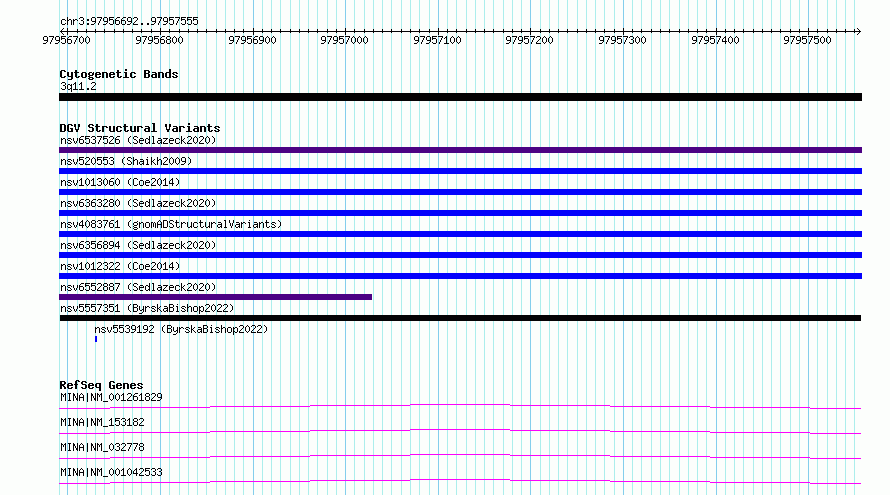
Task: Click the ruler's left arrowhead
Action: coord(62,31)
